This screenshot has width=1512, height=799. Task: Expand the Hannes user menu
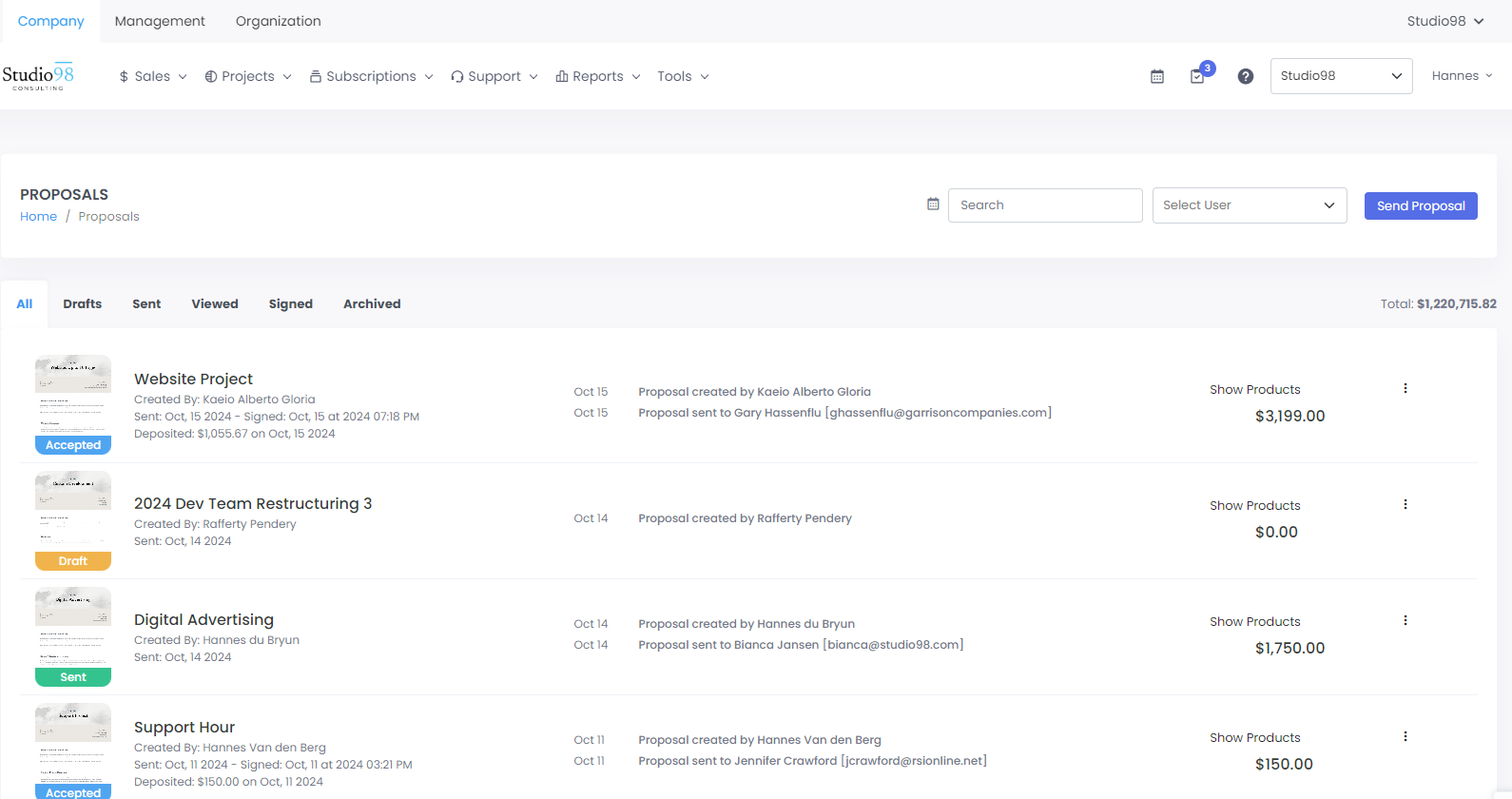pos(1462,76)
